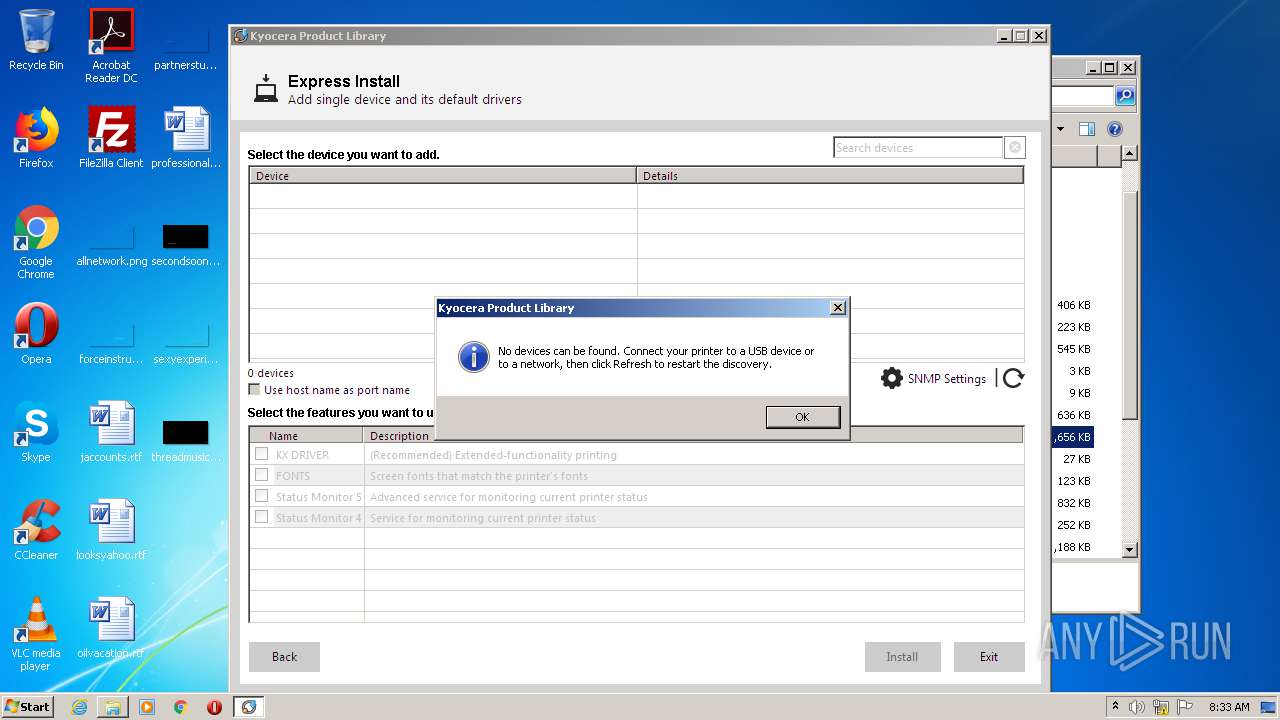Image resolution: width=1280 pixels, height=720 pixels.
Task: Select the jaccounts.rtf desktop file
Action: coord(111,432)
